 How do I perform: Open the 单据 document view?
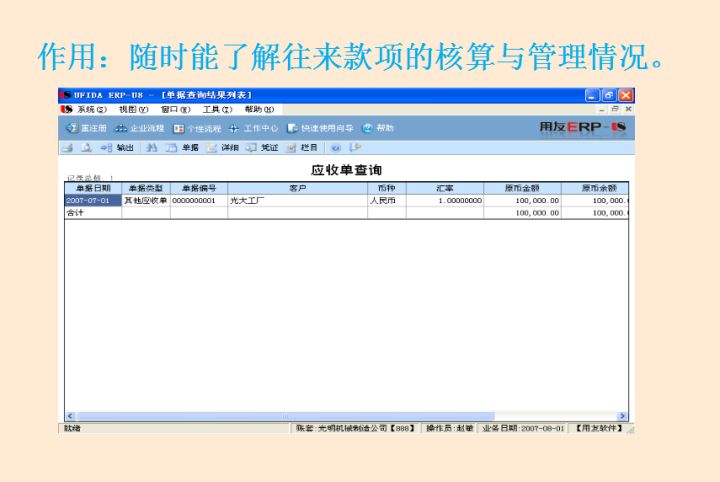(x=182, y=148)
